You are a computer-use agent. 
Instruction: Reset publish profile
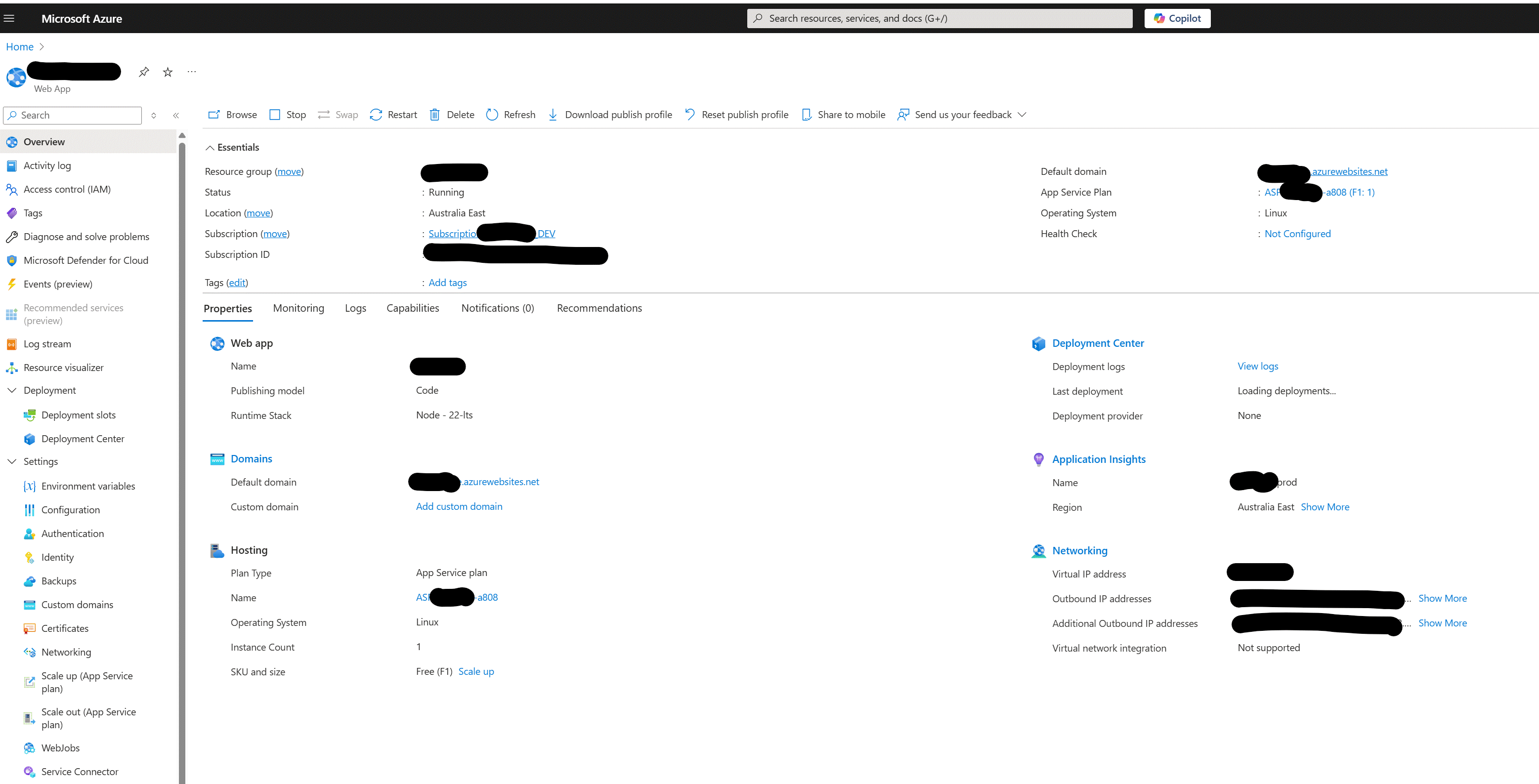(x=737, y=115)
